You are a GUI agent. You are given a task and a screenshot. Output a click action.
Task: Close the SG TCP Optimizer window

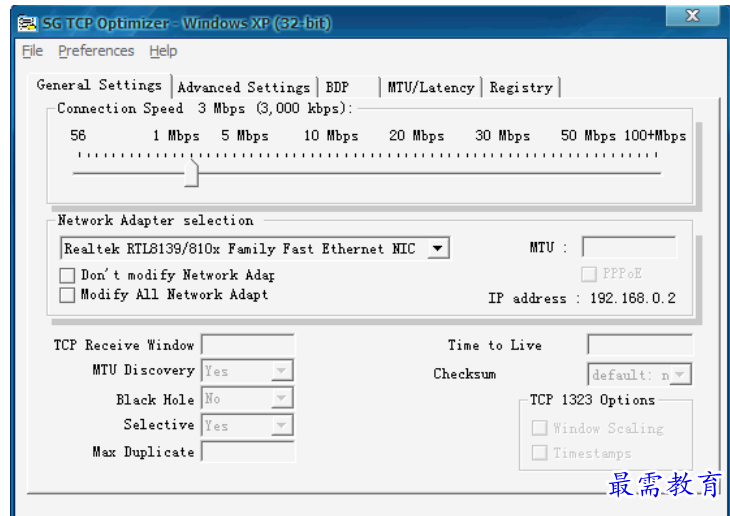tap(693, 15)
